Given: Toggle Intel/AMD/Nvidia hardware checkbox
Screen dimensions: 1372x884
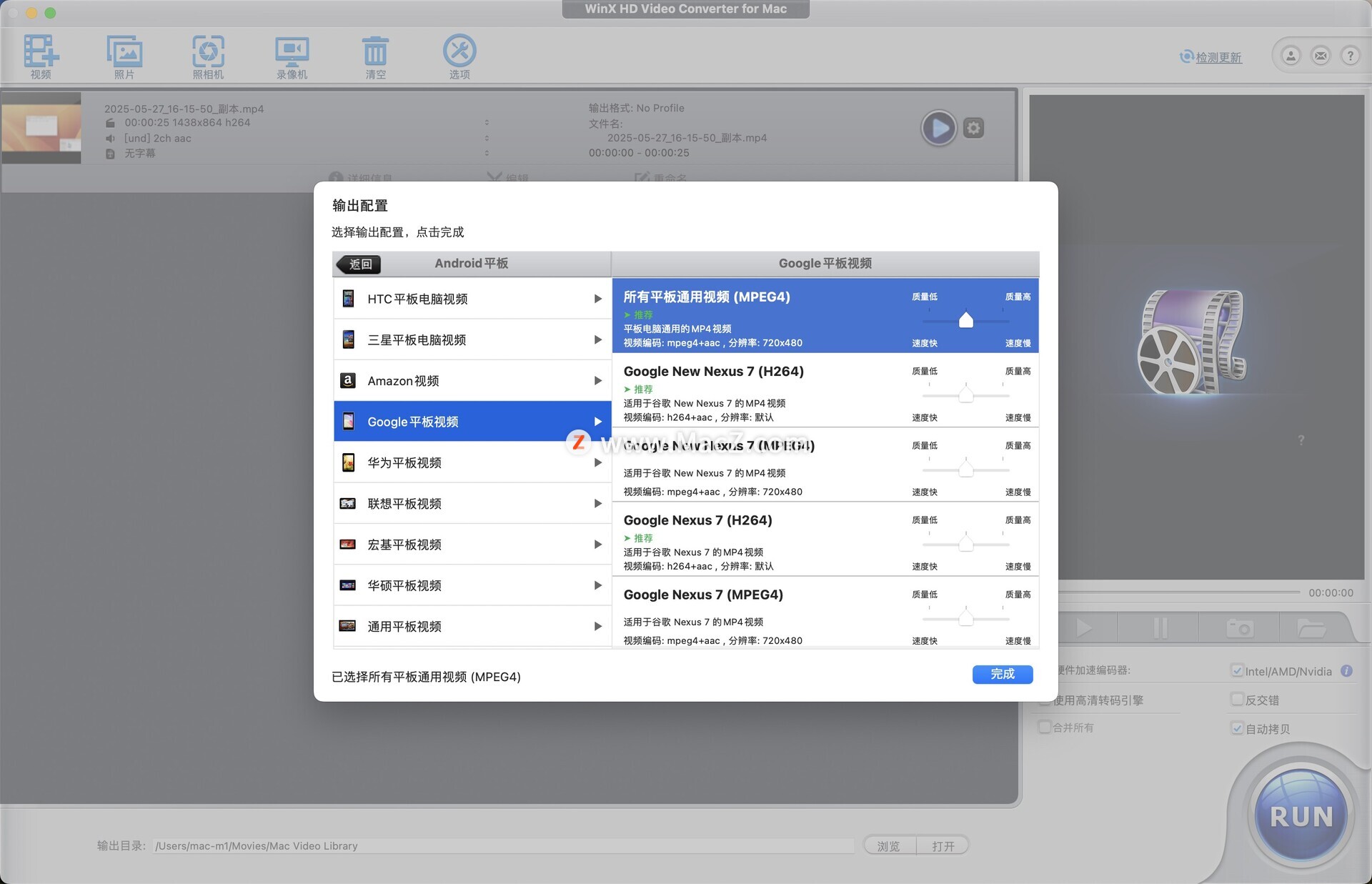Looking at the screenshot, I should point(1237,670).
